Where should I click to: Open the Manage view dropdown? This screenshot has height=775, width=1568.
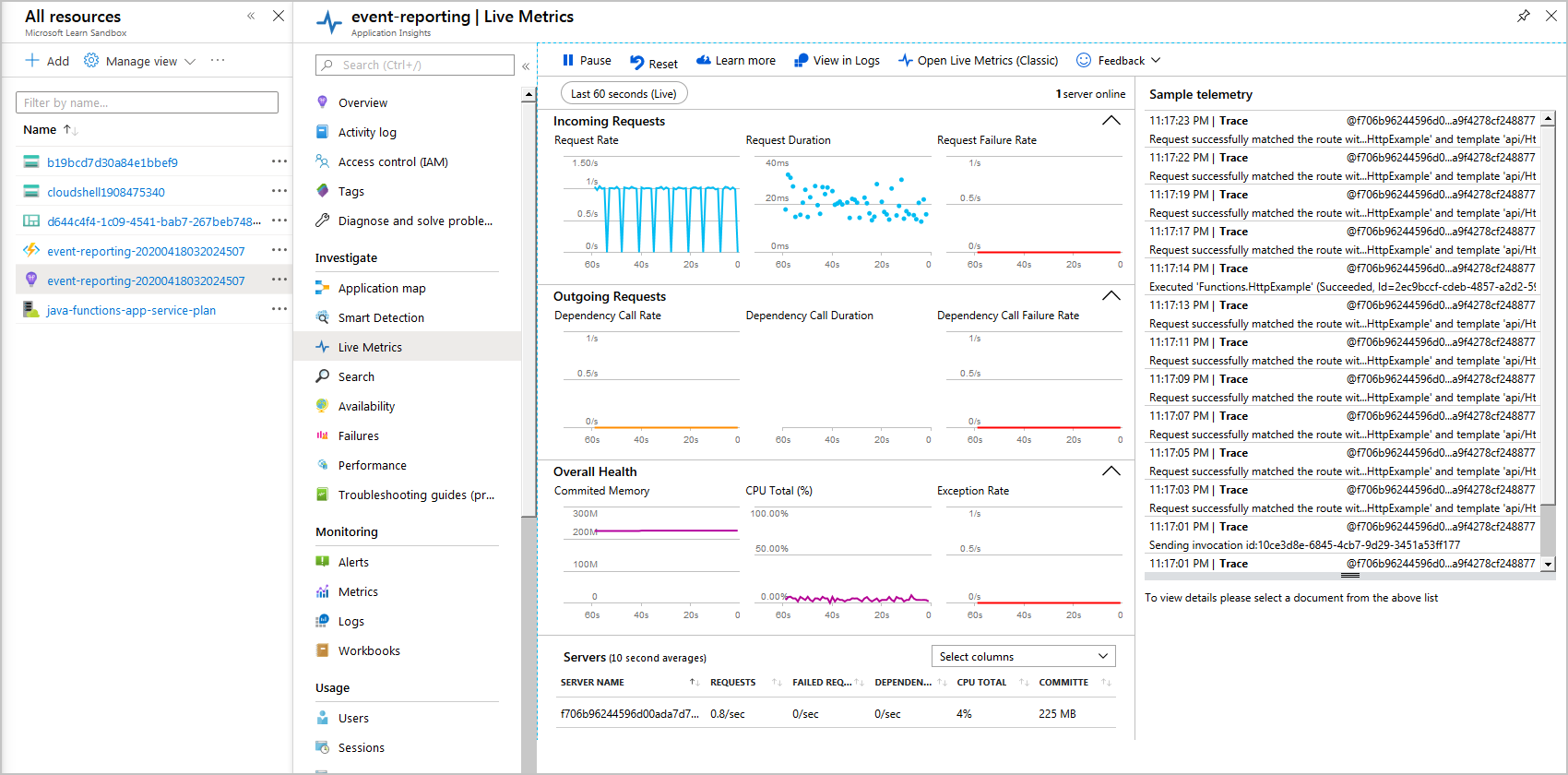[x=140, y=61]
